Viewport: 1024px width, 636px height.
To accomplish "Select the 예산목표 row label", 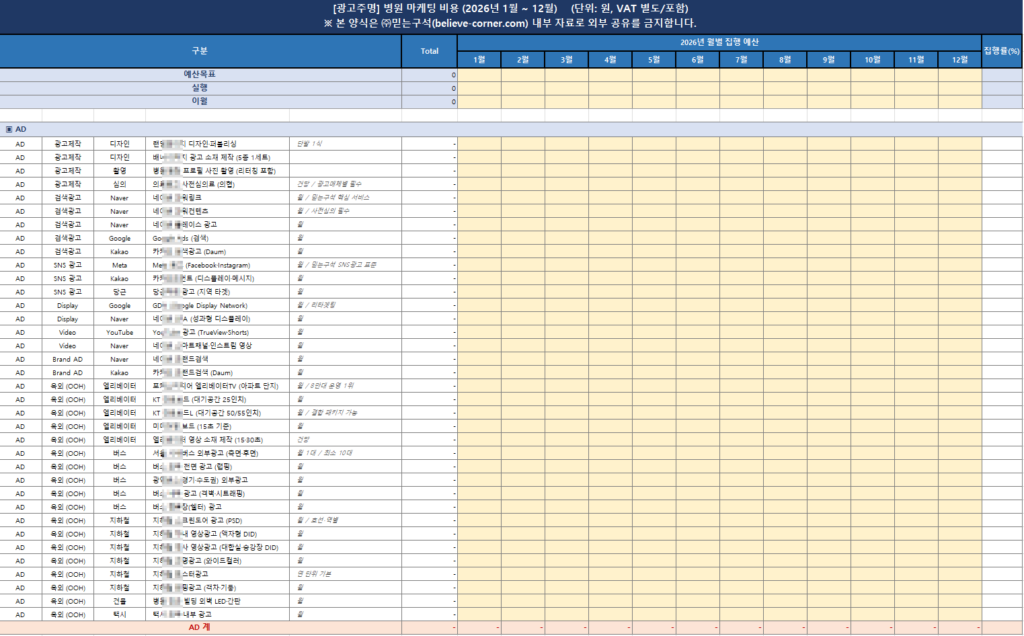I will coord(200,74).
